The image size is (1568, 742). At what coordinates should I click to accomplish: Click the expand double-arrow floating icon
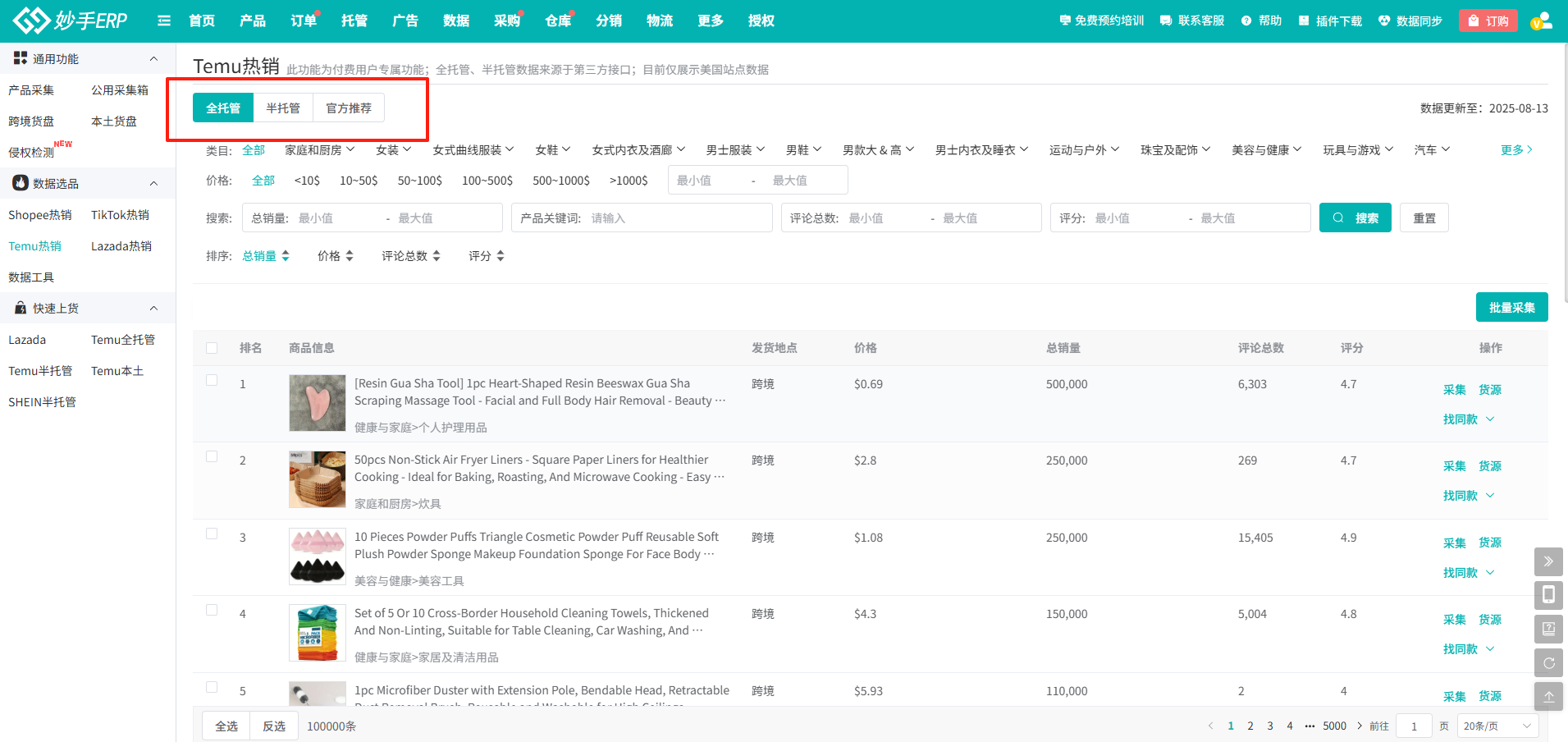click(x=1548, y=561)
